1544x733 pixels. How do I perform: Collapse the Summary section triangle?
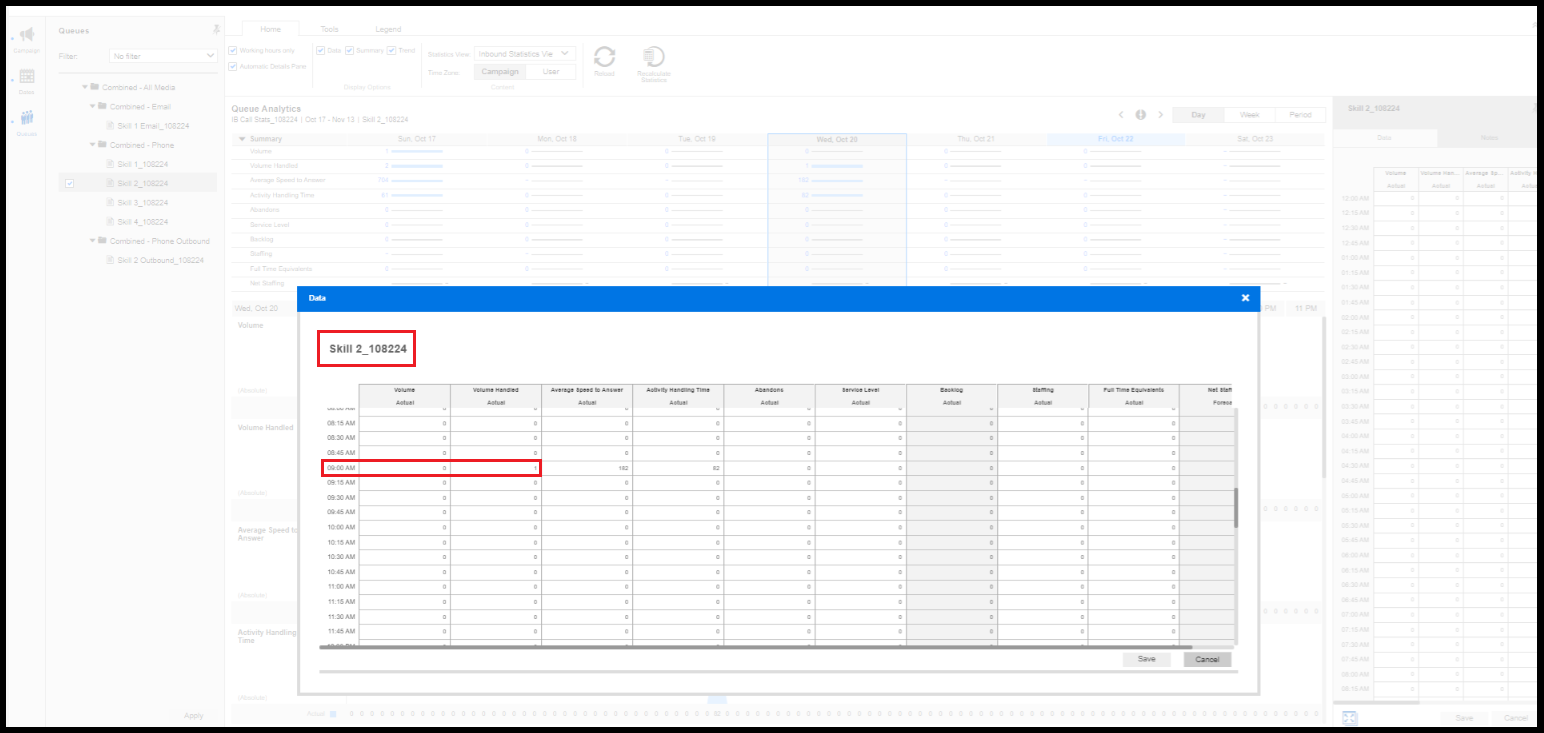(x=242, y=139)
